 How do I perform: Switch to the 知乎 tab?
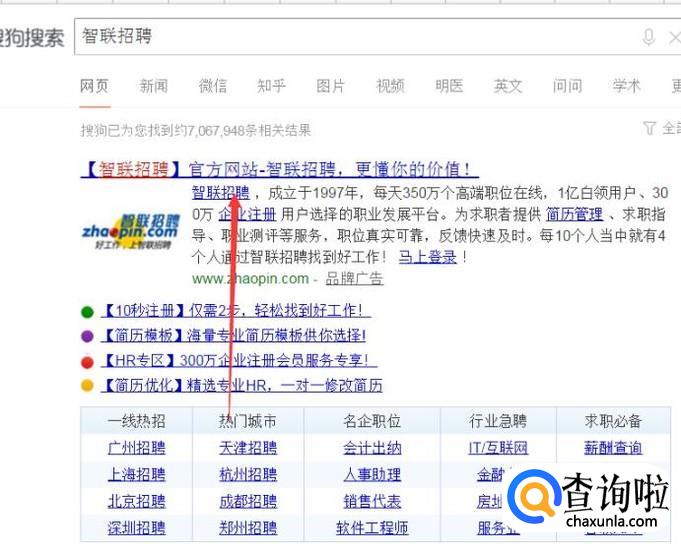[x=271, y=86]
